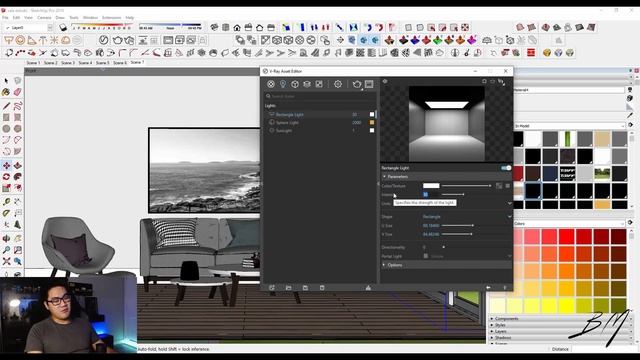Toggle material preview eye icon in Asset Editor
640x360 pixels.
[385, 81]
